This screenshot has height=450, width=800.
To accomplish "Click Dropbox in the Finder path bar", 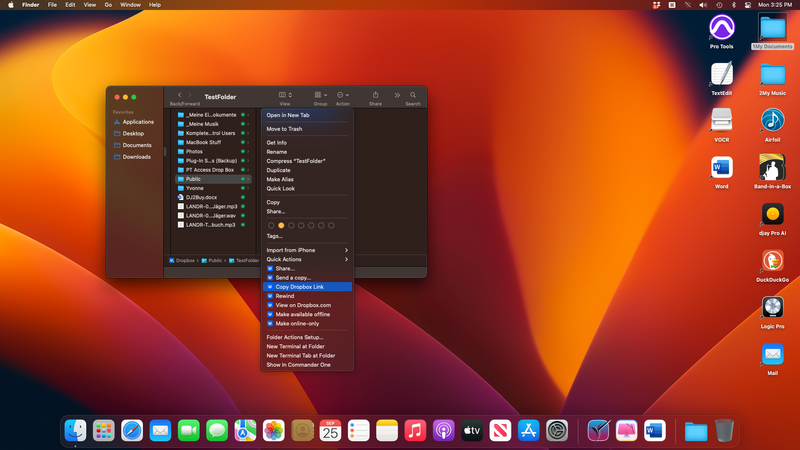I will pyautogui.click(x=184, y=260).
